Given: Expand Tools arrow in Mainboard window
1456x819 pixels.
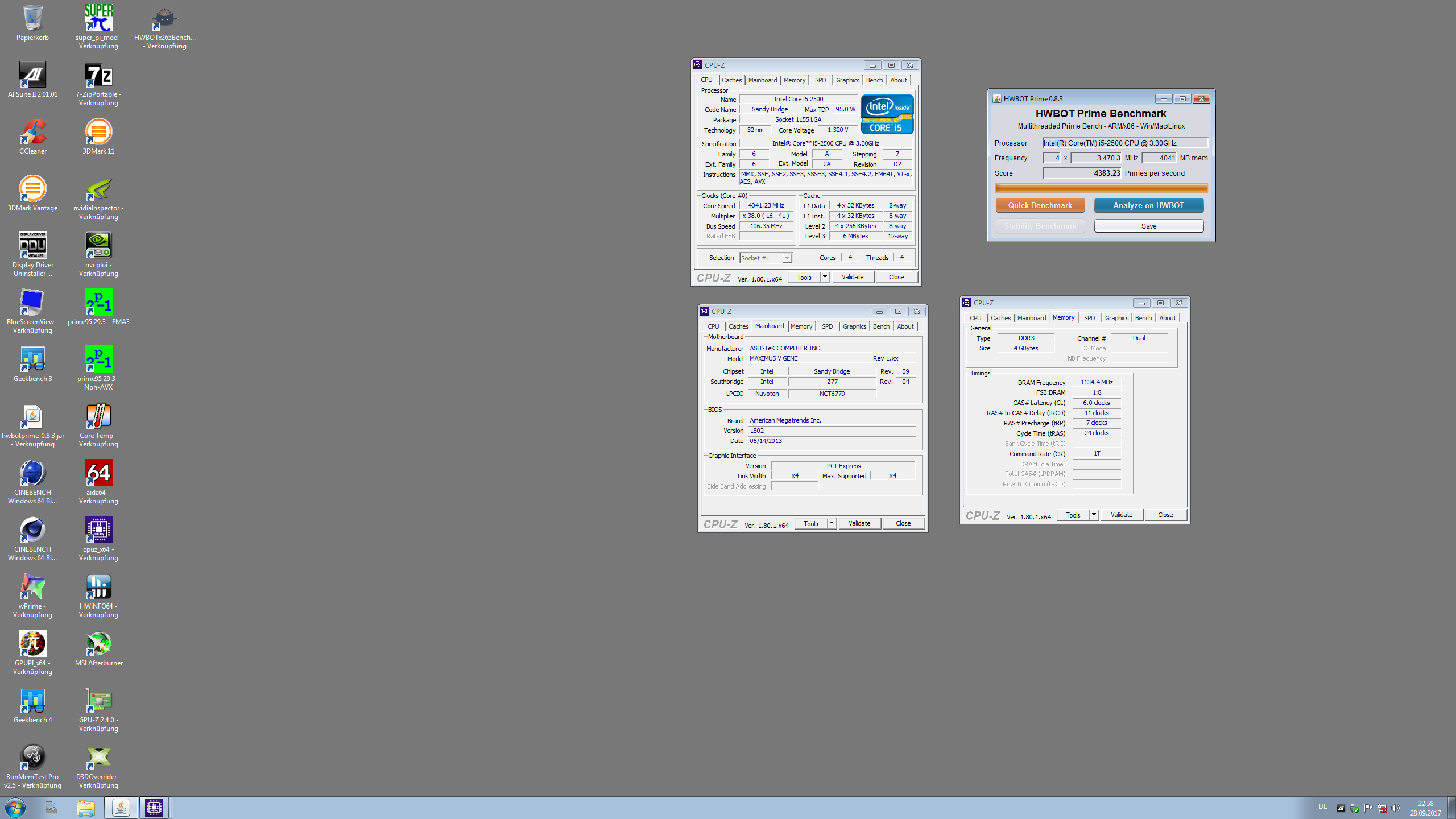Looking at the screenshot, I should 832,523.
